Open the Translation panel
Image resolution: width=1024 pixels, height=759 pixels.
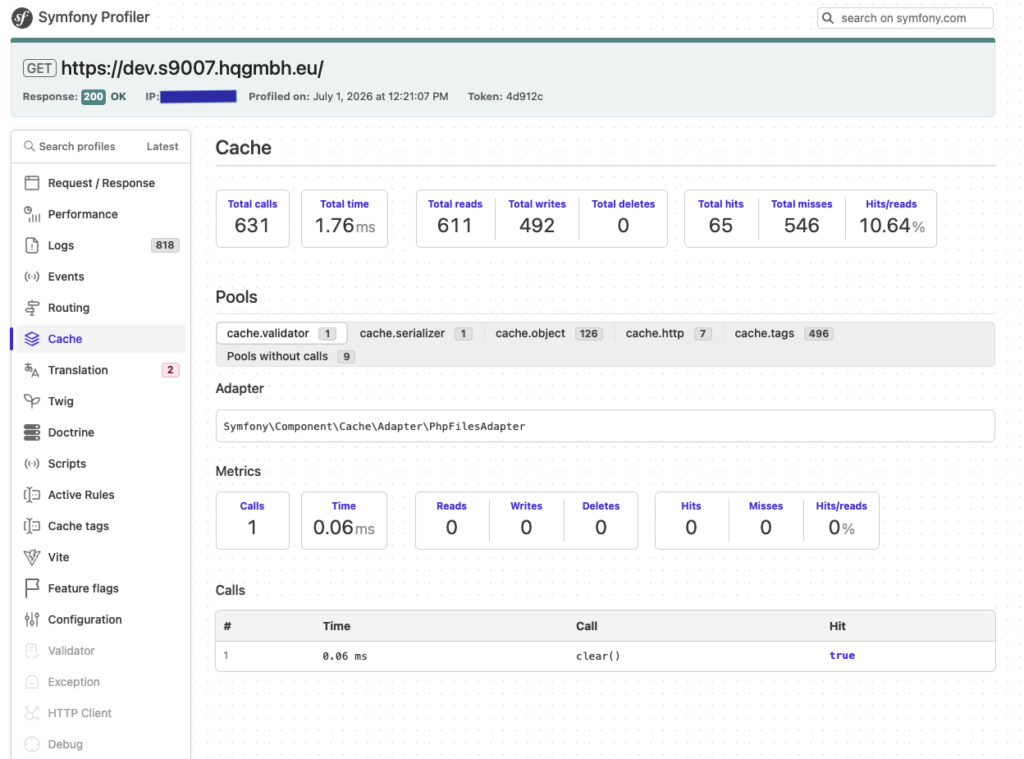tap(101, 370)
